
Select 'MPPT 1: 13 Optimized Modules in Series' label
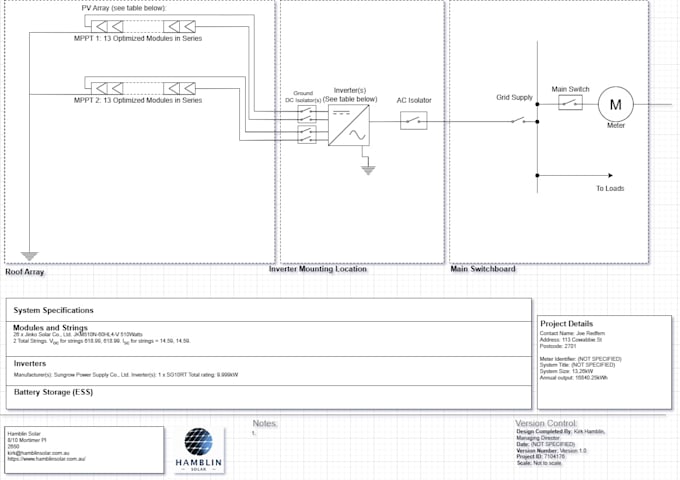pos(138,38)
